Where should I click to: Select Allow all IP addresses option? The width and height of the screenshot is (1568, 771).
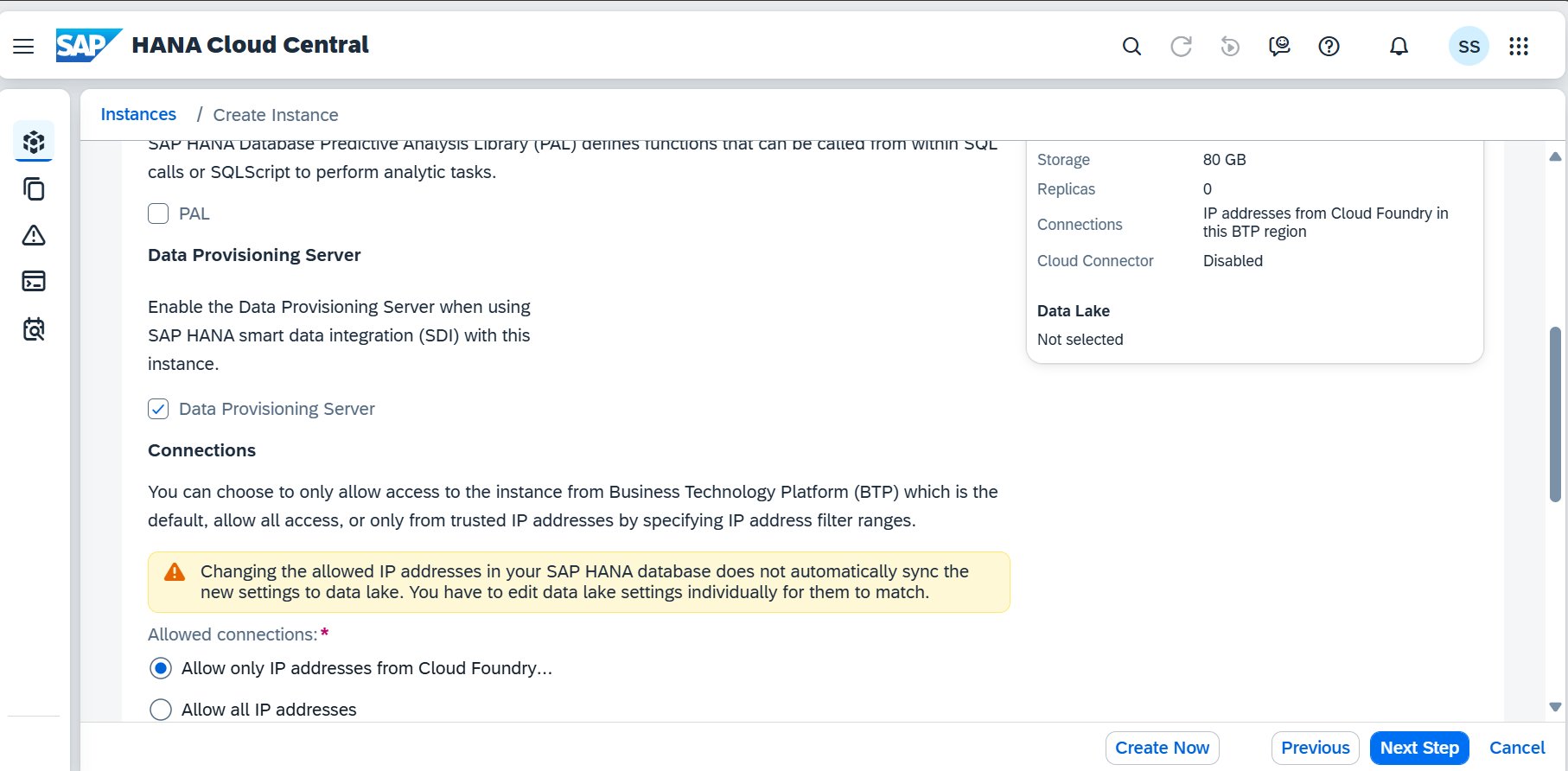[x=161, y=710]
